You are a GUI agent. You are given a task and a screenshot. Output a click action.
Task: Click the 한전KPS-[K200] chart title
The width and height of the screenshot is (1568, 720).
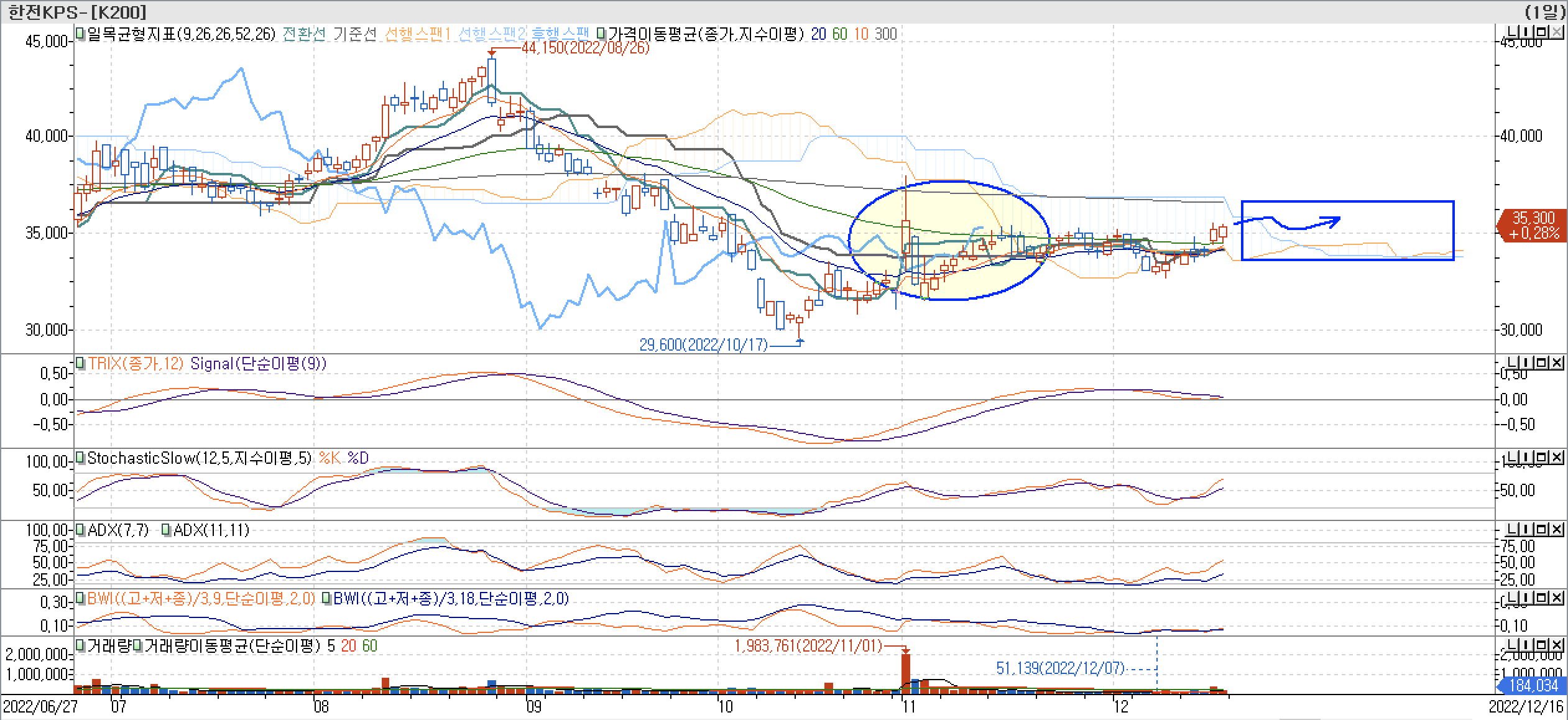[77, 11]
